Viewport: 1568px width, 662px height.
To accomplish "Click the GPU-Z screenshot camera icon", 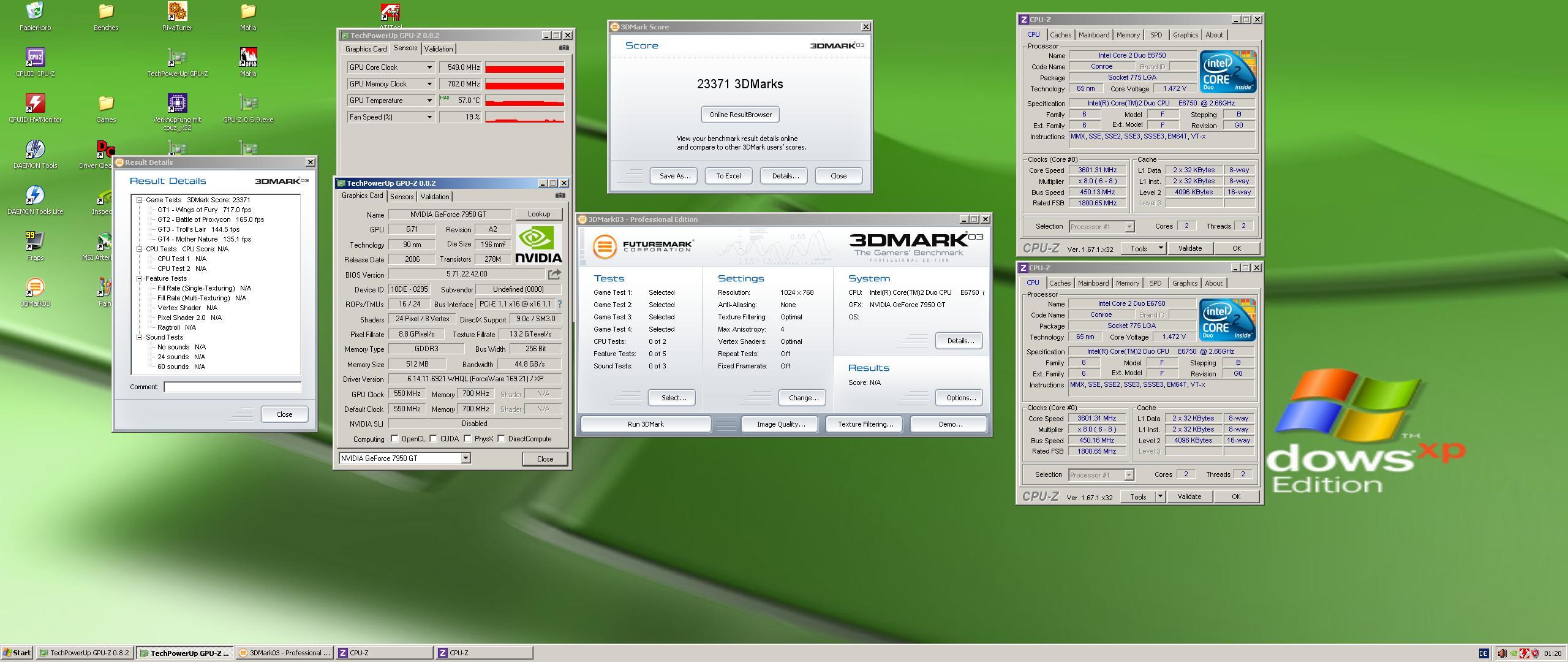I will (560, 196).
